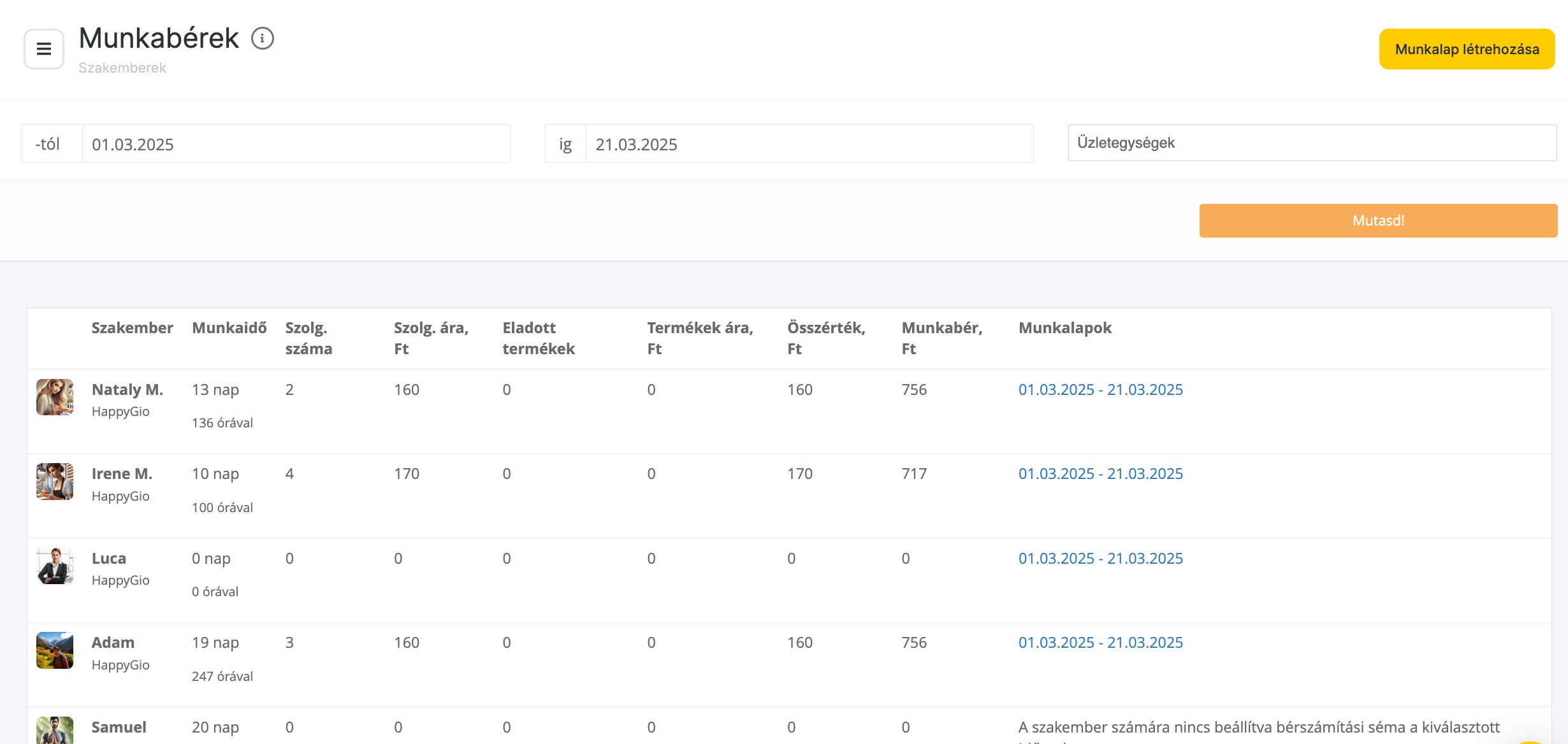Open the hamburger sidebar menu

43,49
